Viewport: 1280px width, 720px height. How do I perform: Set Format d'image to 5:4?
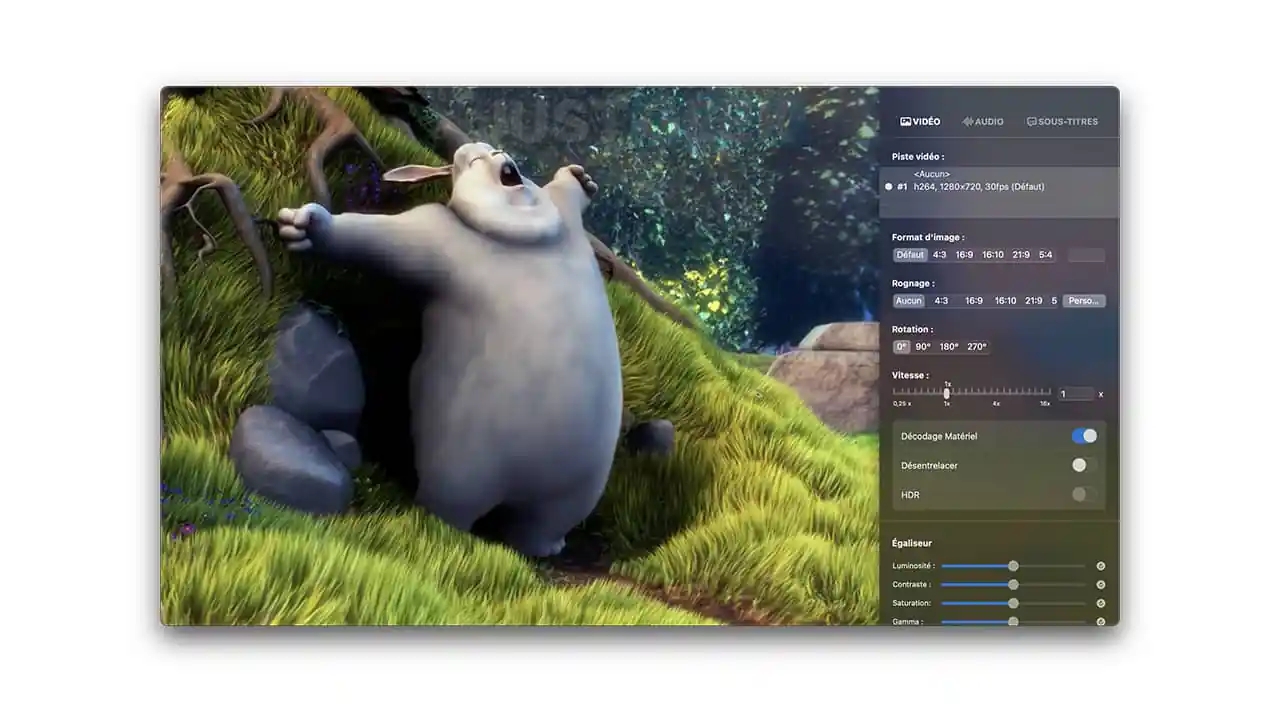pyautogui.click(x=1045, y=255)
